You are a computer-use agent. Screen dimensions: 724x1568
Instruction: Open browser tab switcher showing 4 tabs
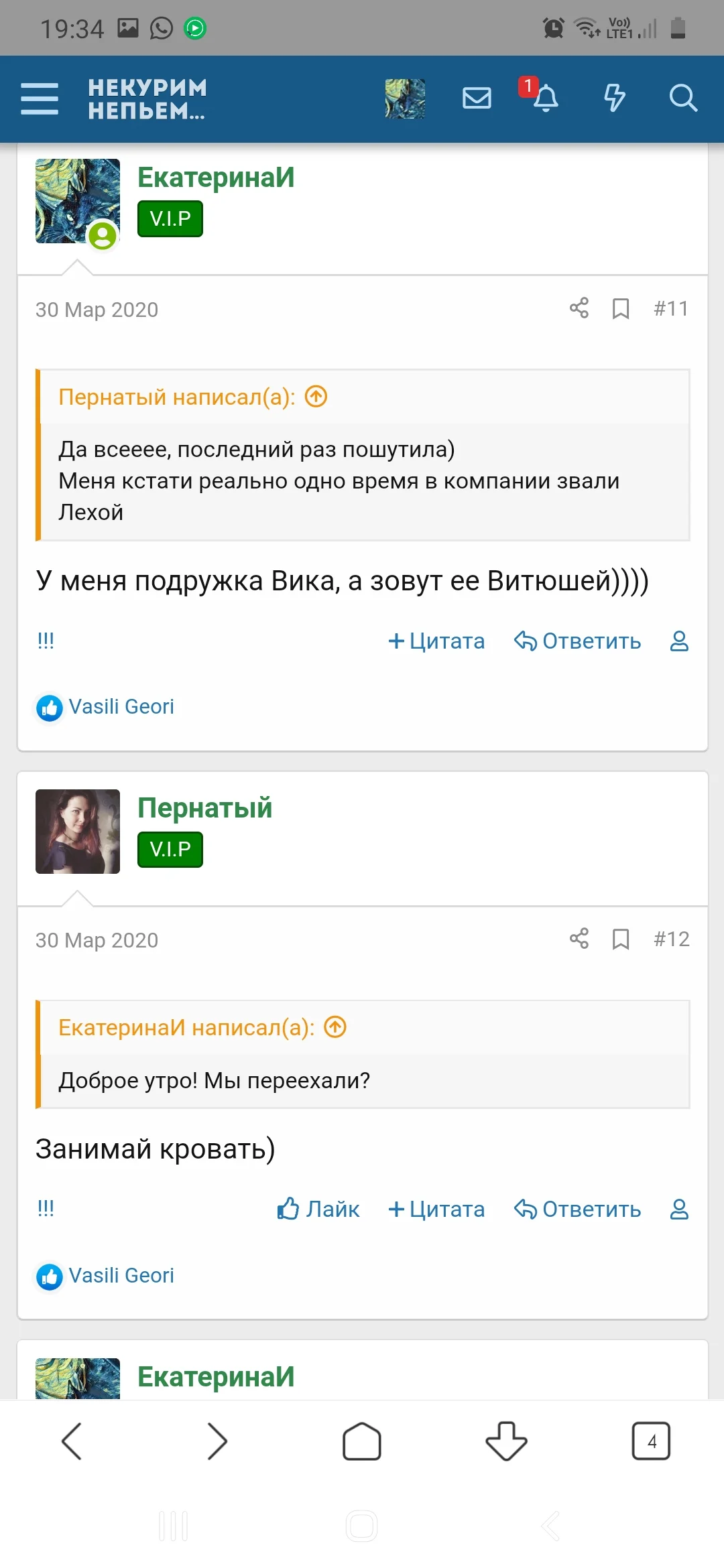(651, 1440)
